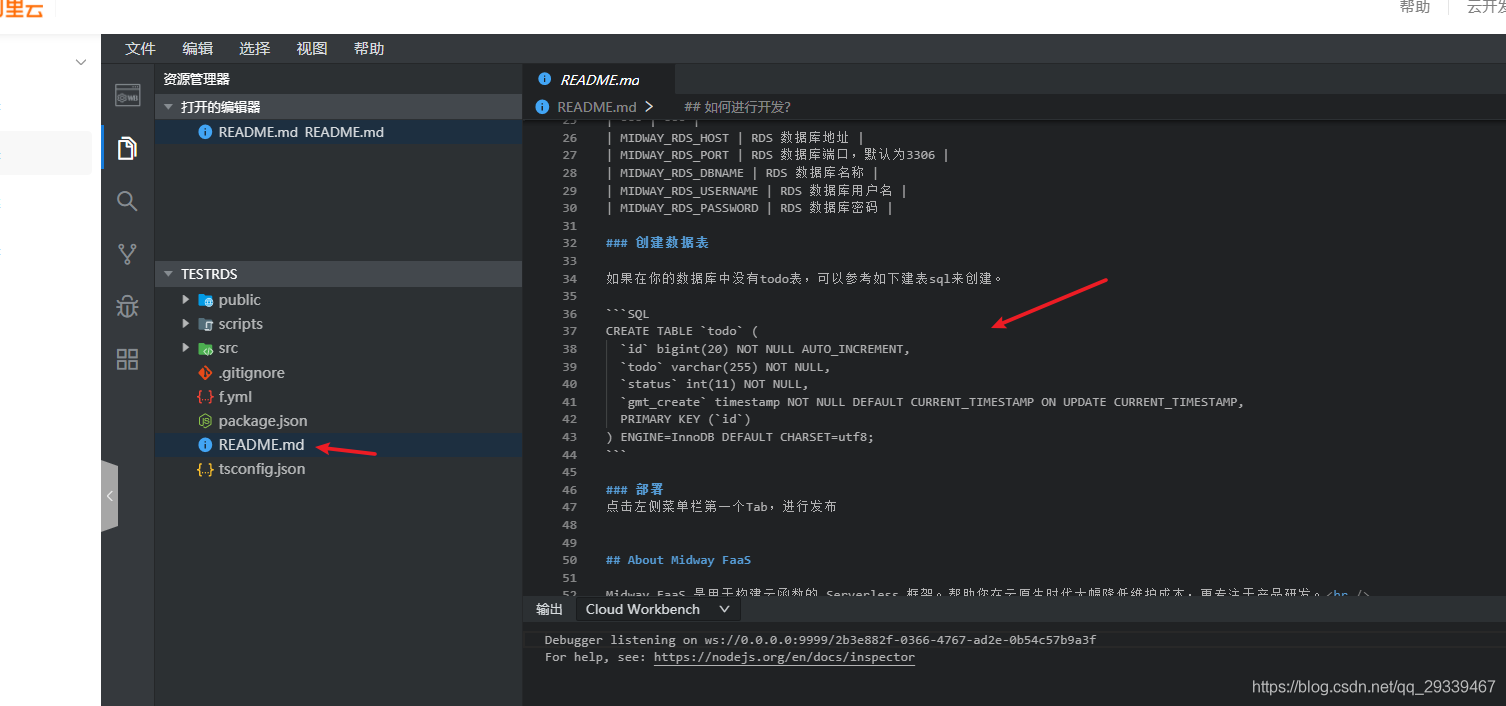1506x706 pixels.
Task: Click the top-left chevron dropdown in page sidebar
Action: pyautogui.click(x=81, y=62)
